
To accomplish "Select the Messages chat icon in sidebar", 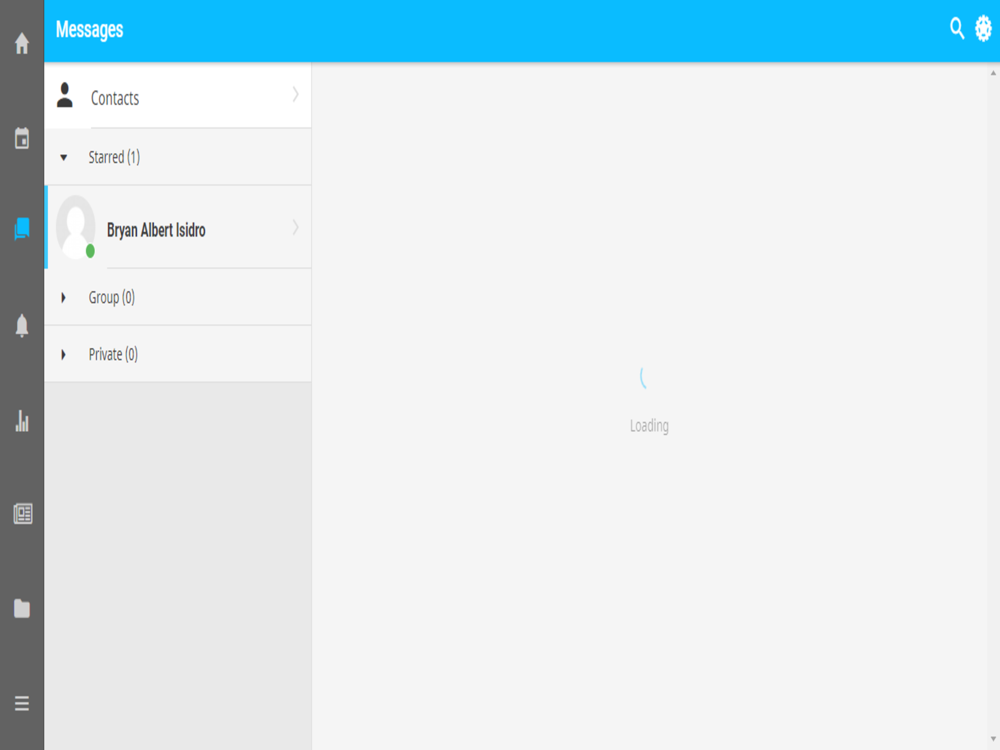I will [22, 228].
